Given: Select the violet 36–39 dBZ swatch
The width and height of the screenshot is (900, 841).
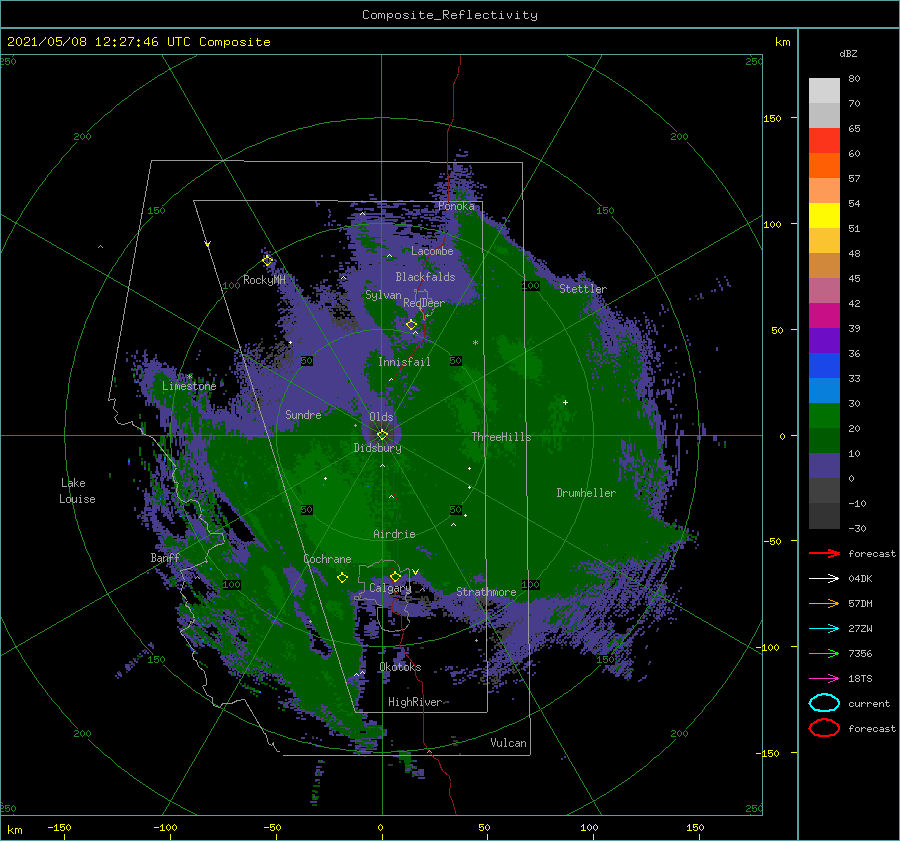Looking at the screenshot, I should 824,340.
